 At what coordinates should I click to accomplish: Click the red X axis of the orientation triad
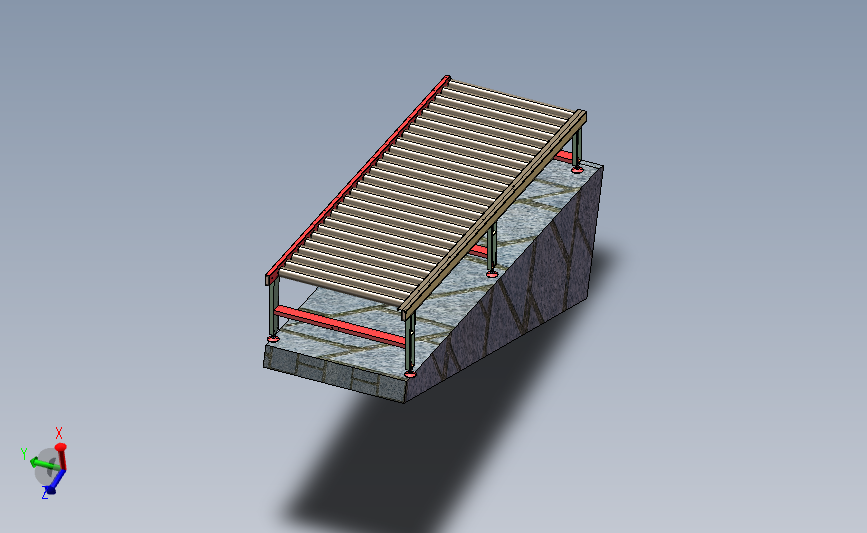[61, 457]
